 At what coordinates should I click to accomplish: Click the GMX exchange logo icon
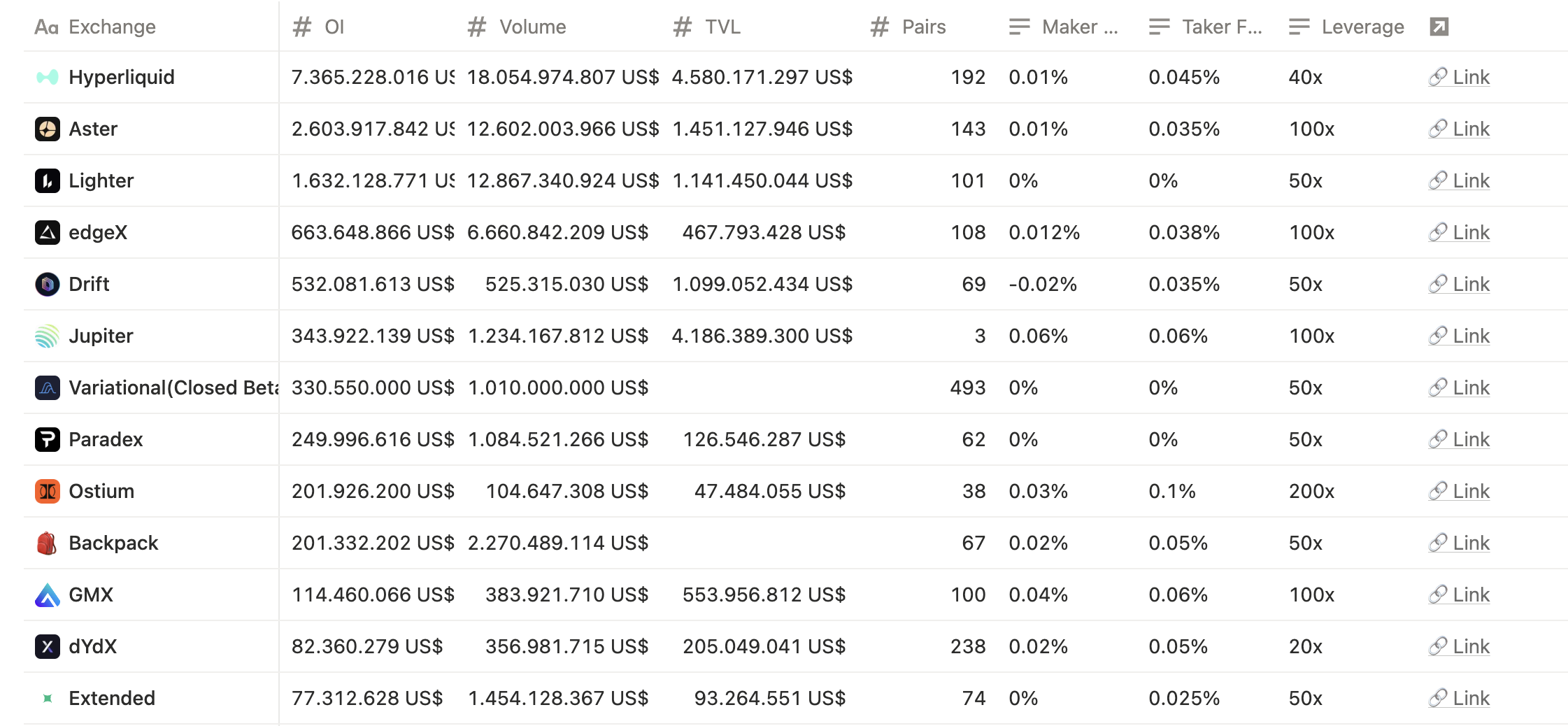47,595
